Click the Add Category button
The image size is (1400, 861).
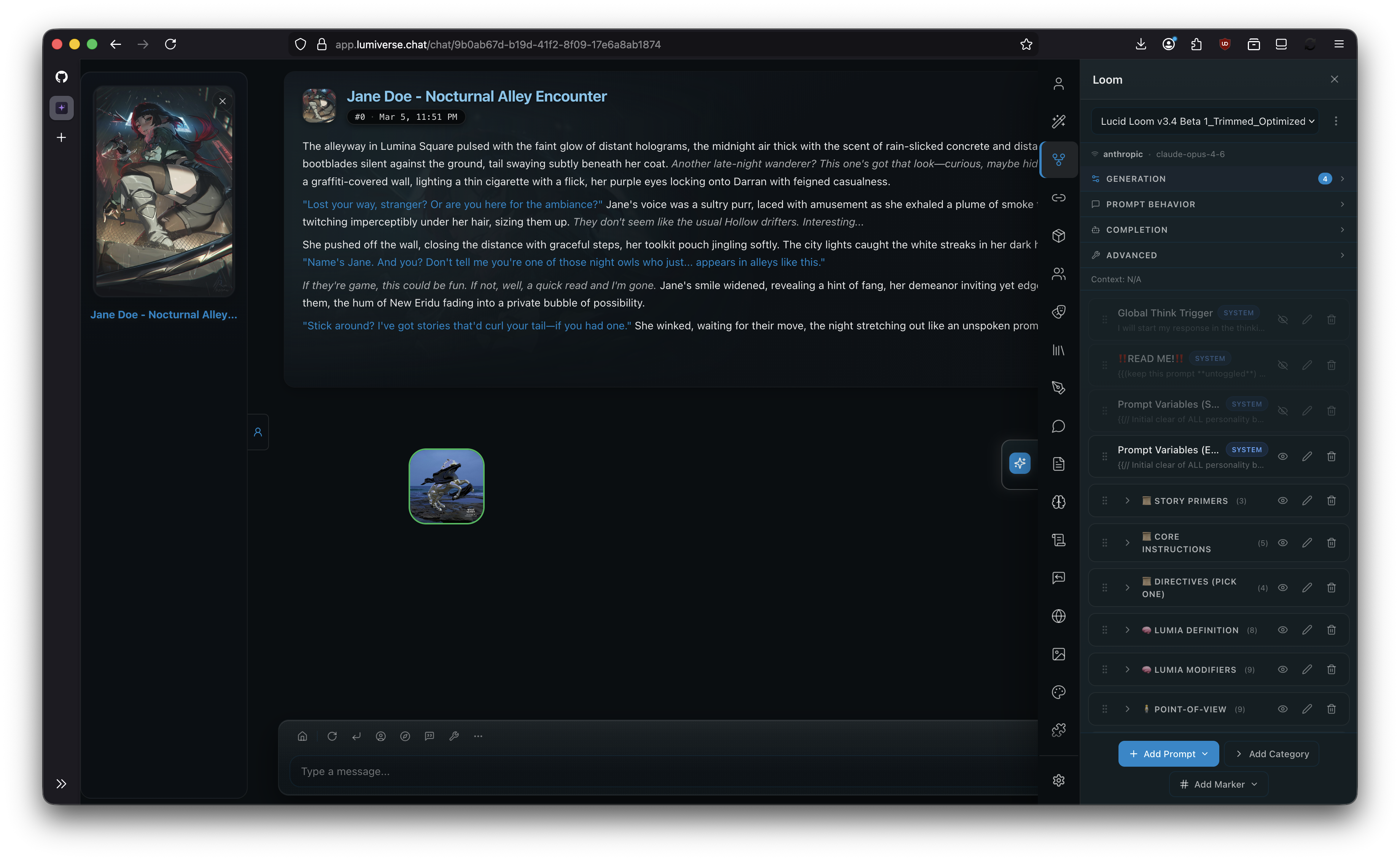pos(1272,753)
